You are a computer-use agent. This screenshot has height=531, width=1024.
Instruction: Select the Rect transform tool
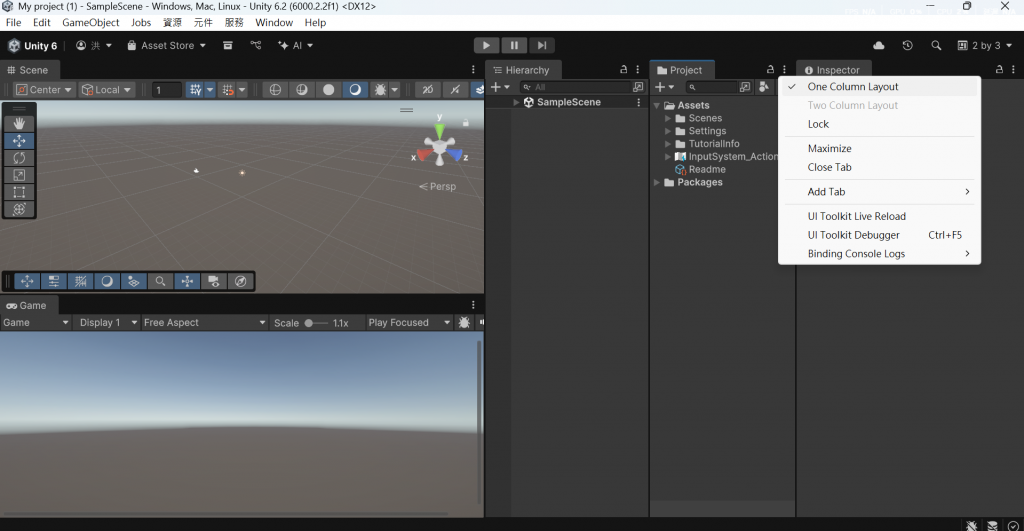tap(19, 192)
